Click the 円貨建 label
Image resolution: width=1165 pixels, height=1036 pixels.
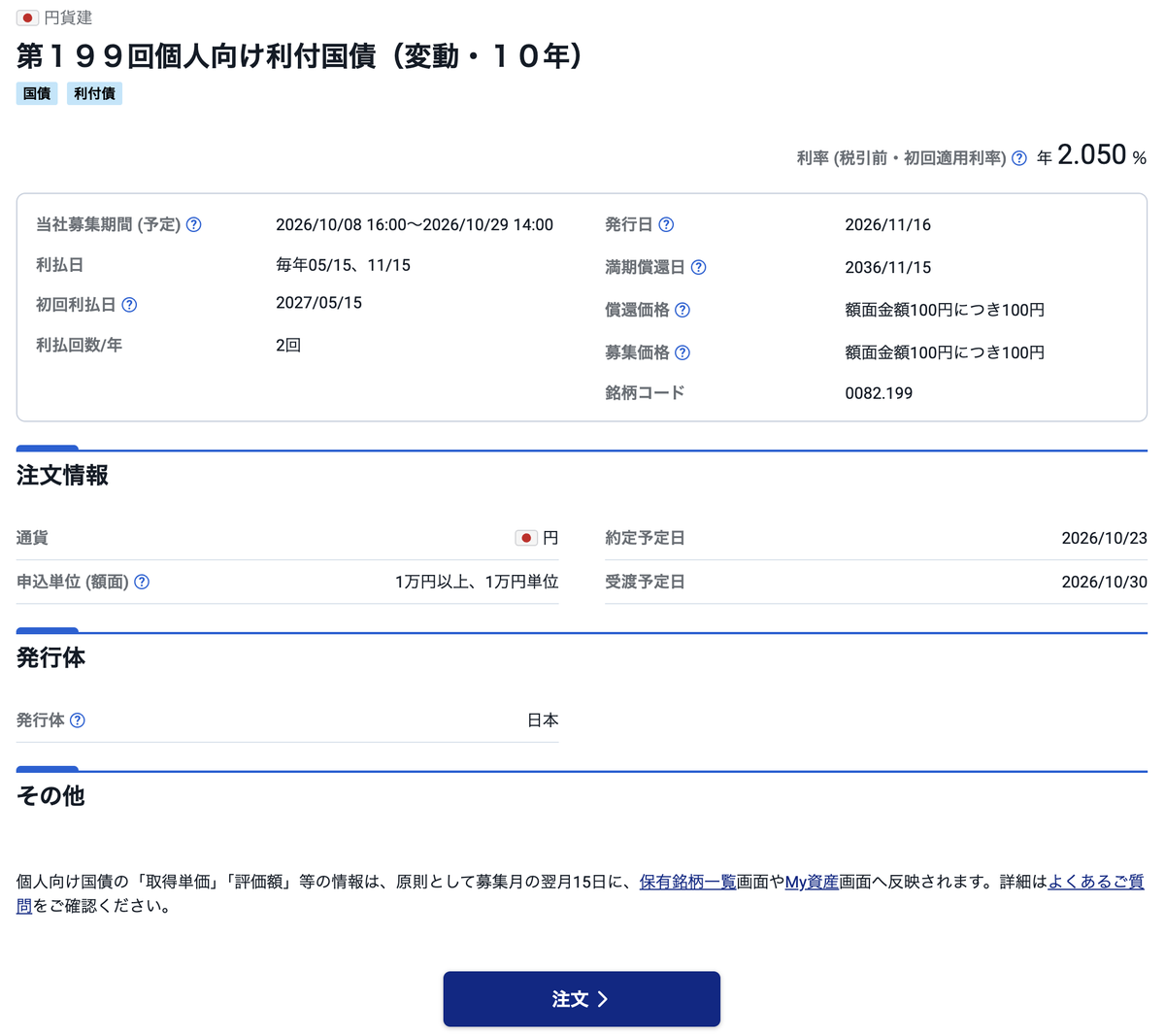point(69,17)
